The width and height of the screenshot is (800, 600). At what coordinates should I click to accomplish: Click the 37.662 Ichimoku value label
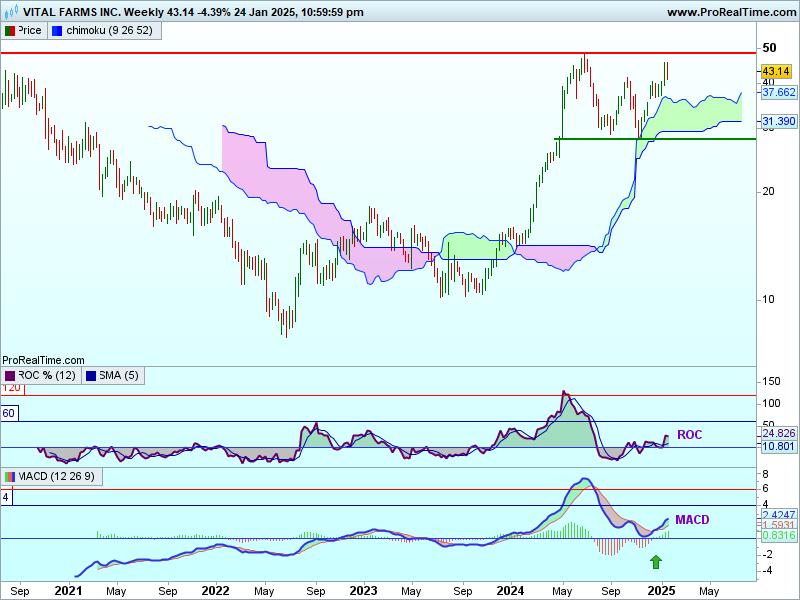coord(778,92)
